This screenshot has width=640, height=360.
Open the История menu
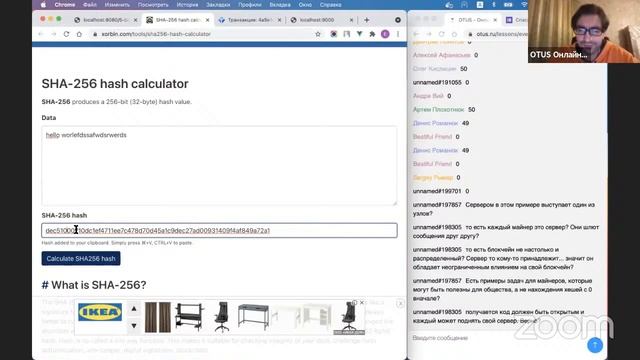point(187,5)
